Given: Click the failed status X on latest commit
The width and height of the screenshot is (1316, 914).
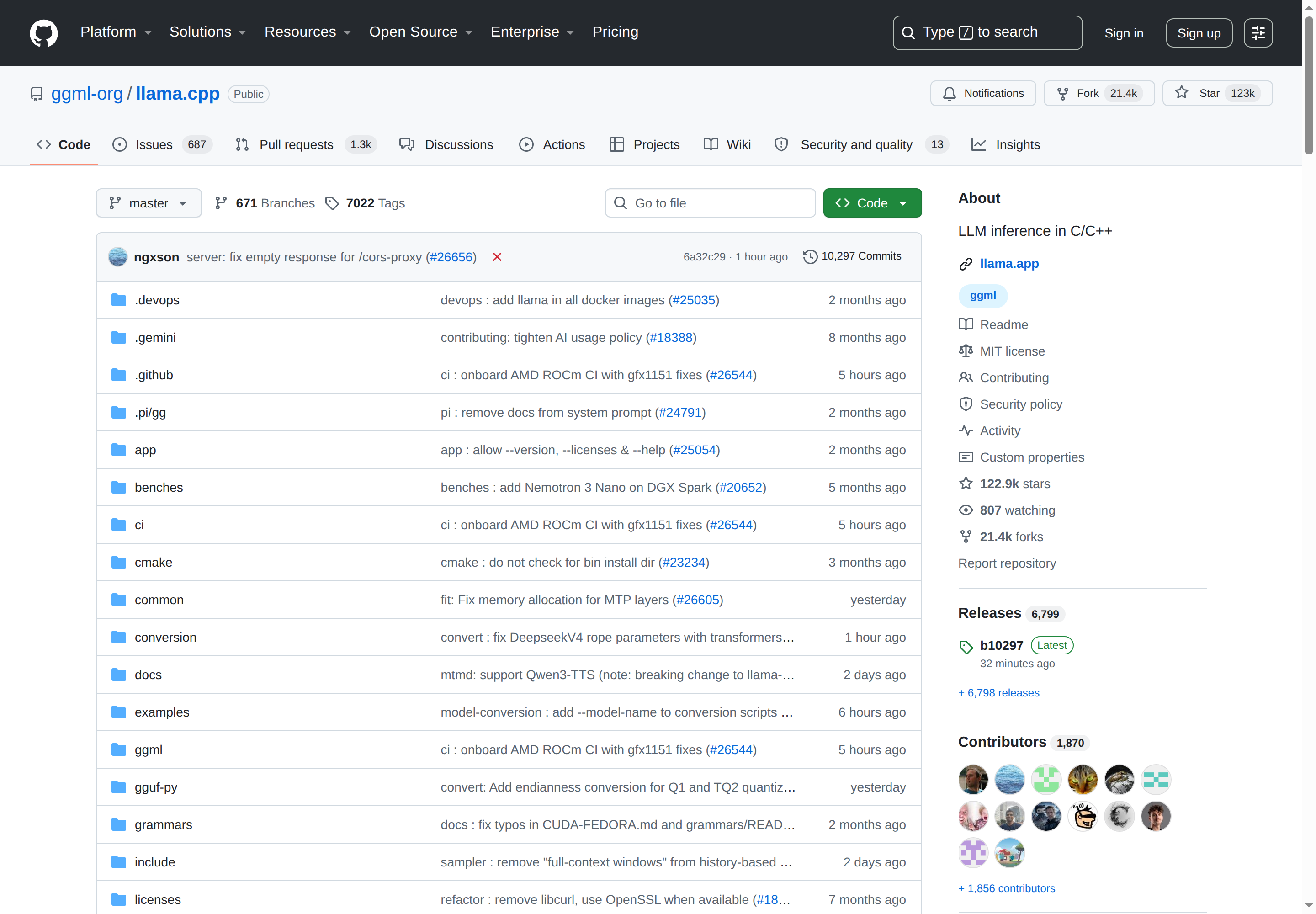Looking at the screenshot, I should 497,257.
